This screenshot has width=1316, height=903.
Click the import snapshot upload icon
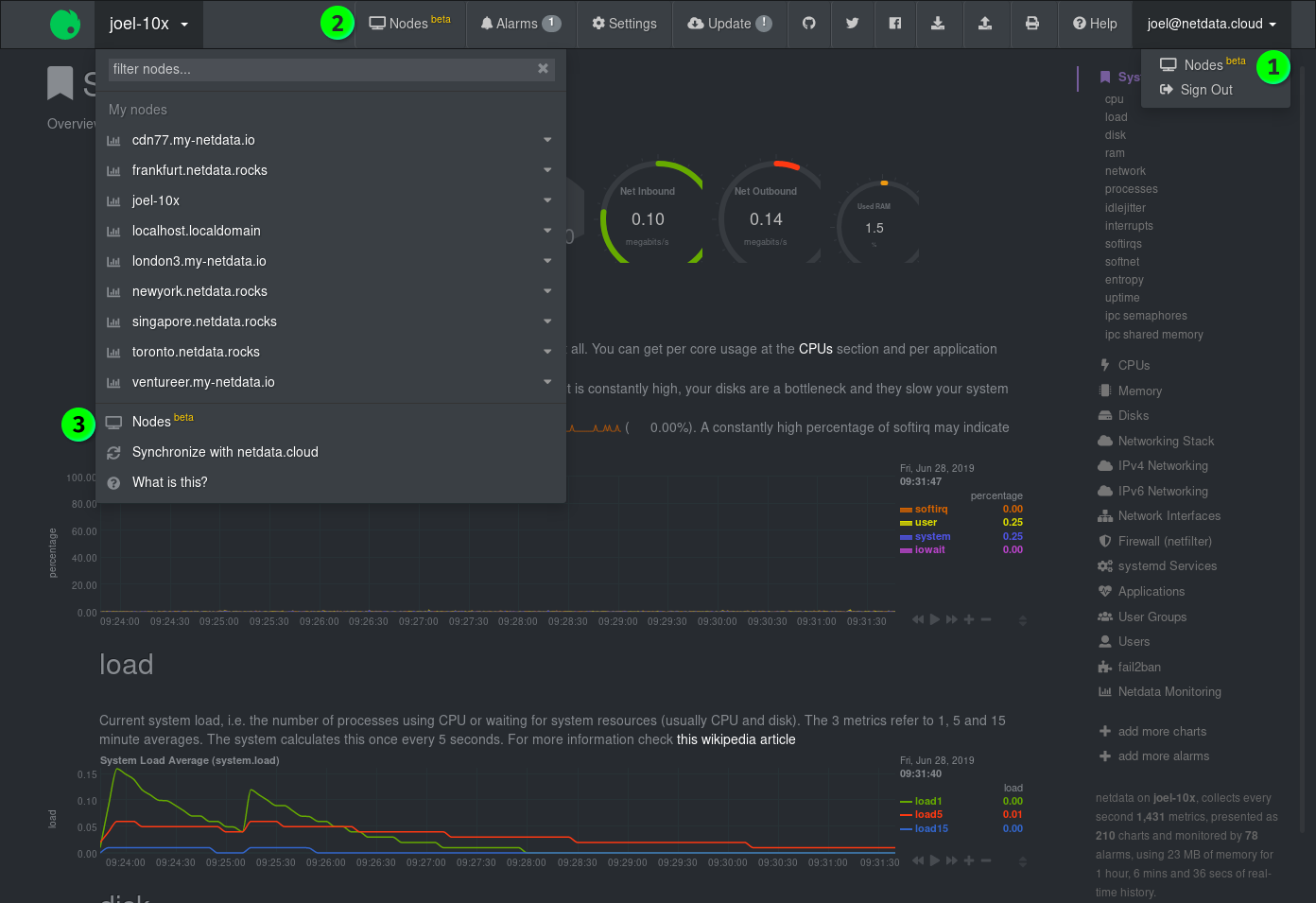[985, 24]
